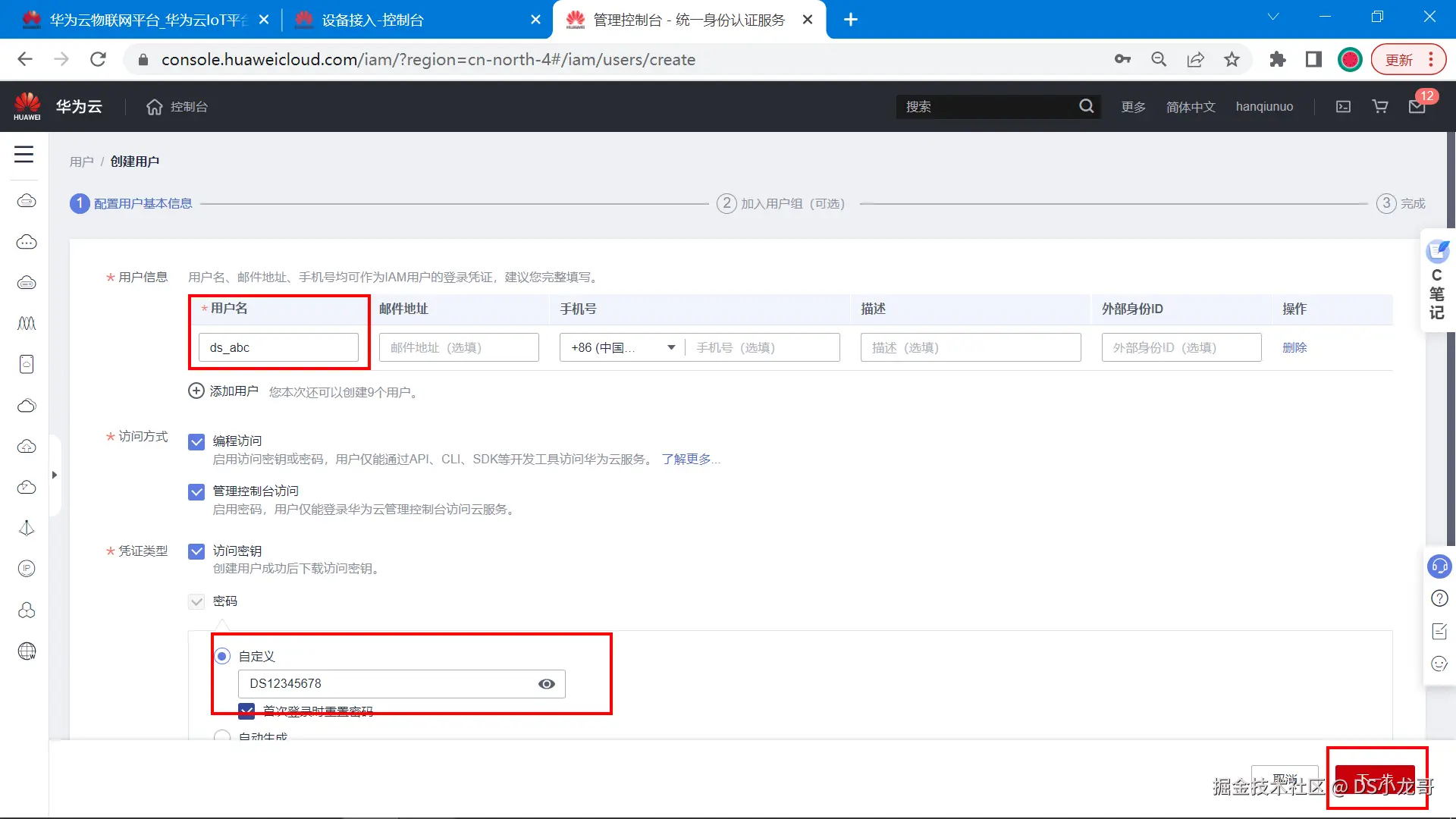Open the browser tab list chevron
Screen dimensions: 1456x819
(1273, 17)
